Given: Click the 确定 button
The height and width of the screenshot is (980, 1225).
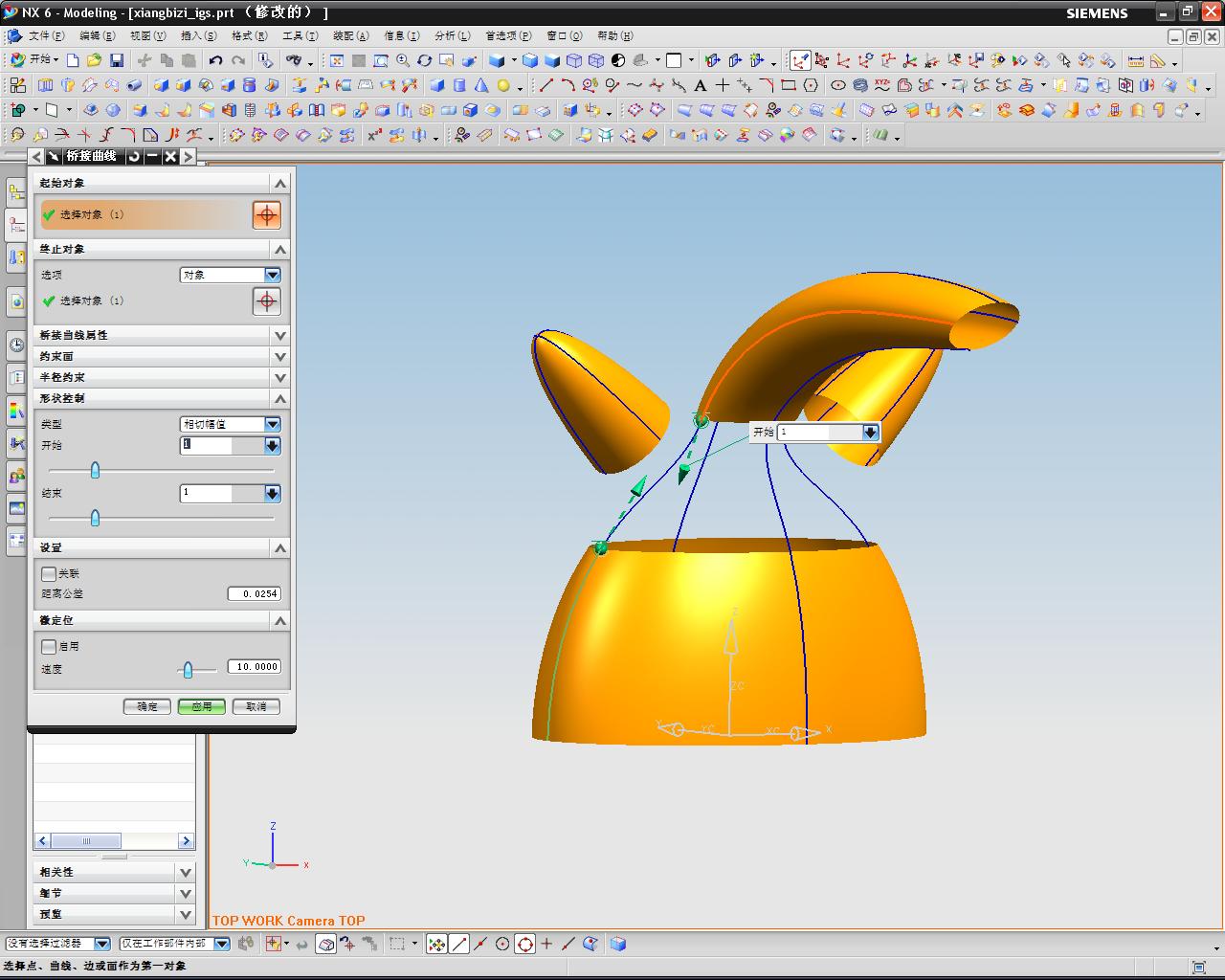Looking at the screenshot, I should (147, 706).
